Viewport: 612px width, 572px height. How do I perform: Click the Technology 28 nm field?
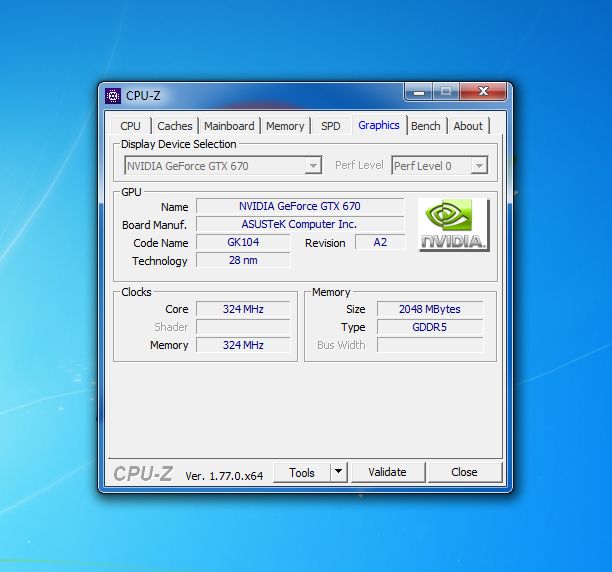(x=243, y=260)
